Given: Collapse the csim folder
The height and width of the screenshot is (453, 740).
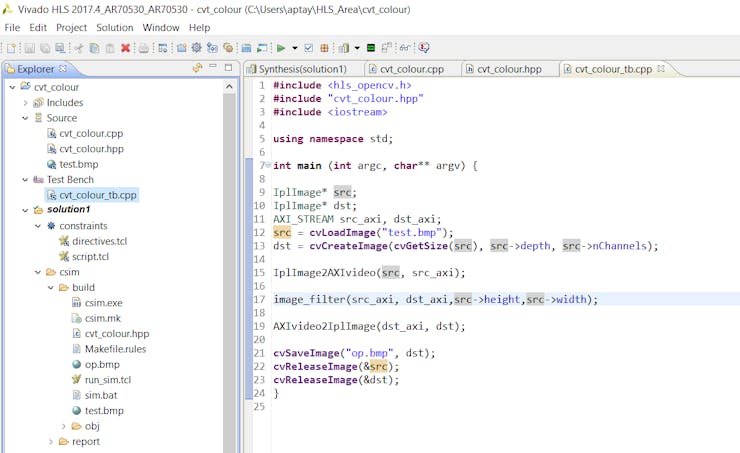Looking at the screenshot, I should coord(38,272).
